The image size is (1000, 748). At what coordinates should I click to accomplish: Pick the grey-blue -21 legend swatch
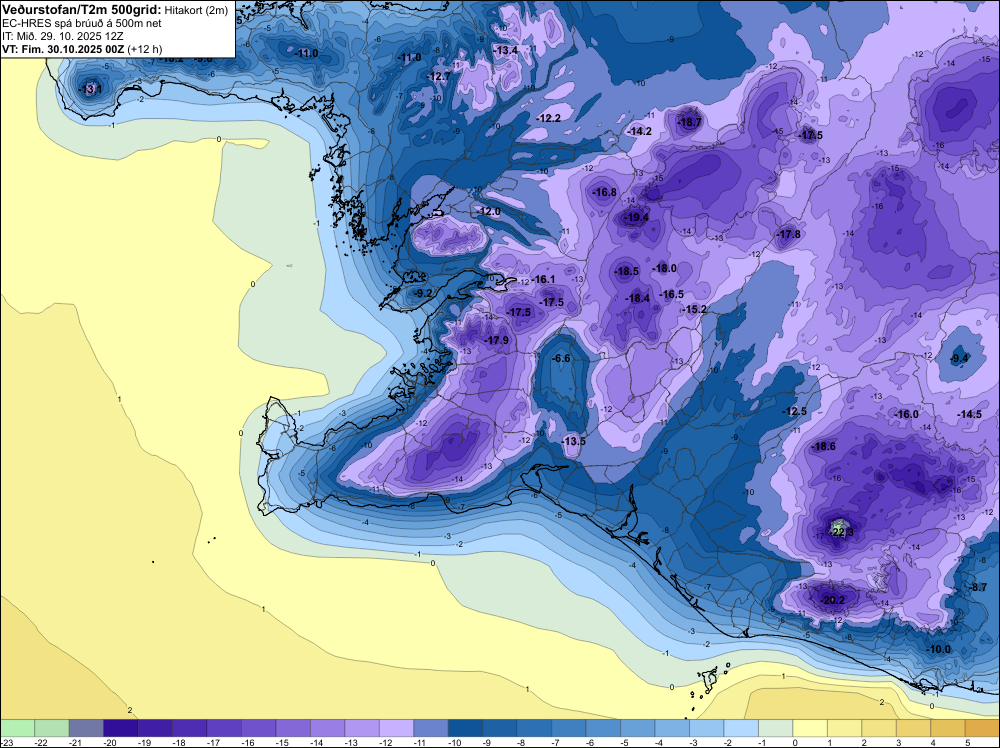pos(85,728)
